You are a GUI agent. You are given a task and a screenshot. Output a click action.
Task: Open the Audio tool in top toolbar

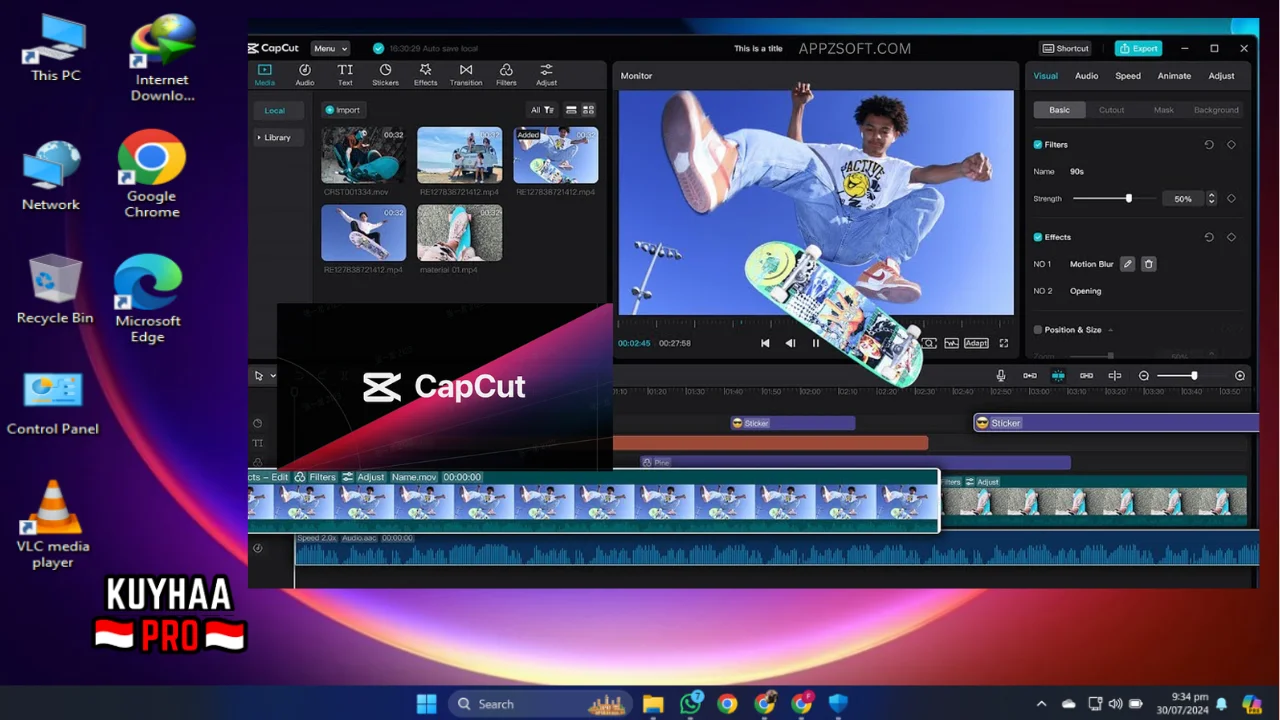[304, 70]
